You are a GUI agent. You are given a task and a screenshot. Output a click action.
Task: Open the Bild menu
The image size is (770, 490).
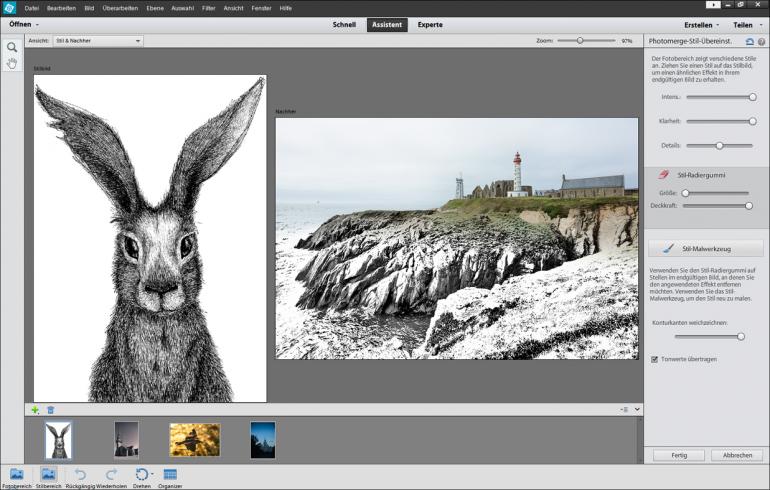tap(89, 8)
